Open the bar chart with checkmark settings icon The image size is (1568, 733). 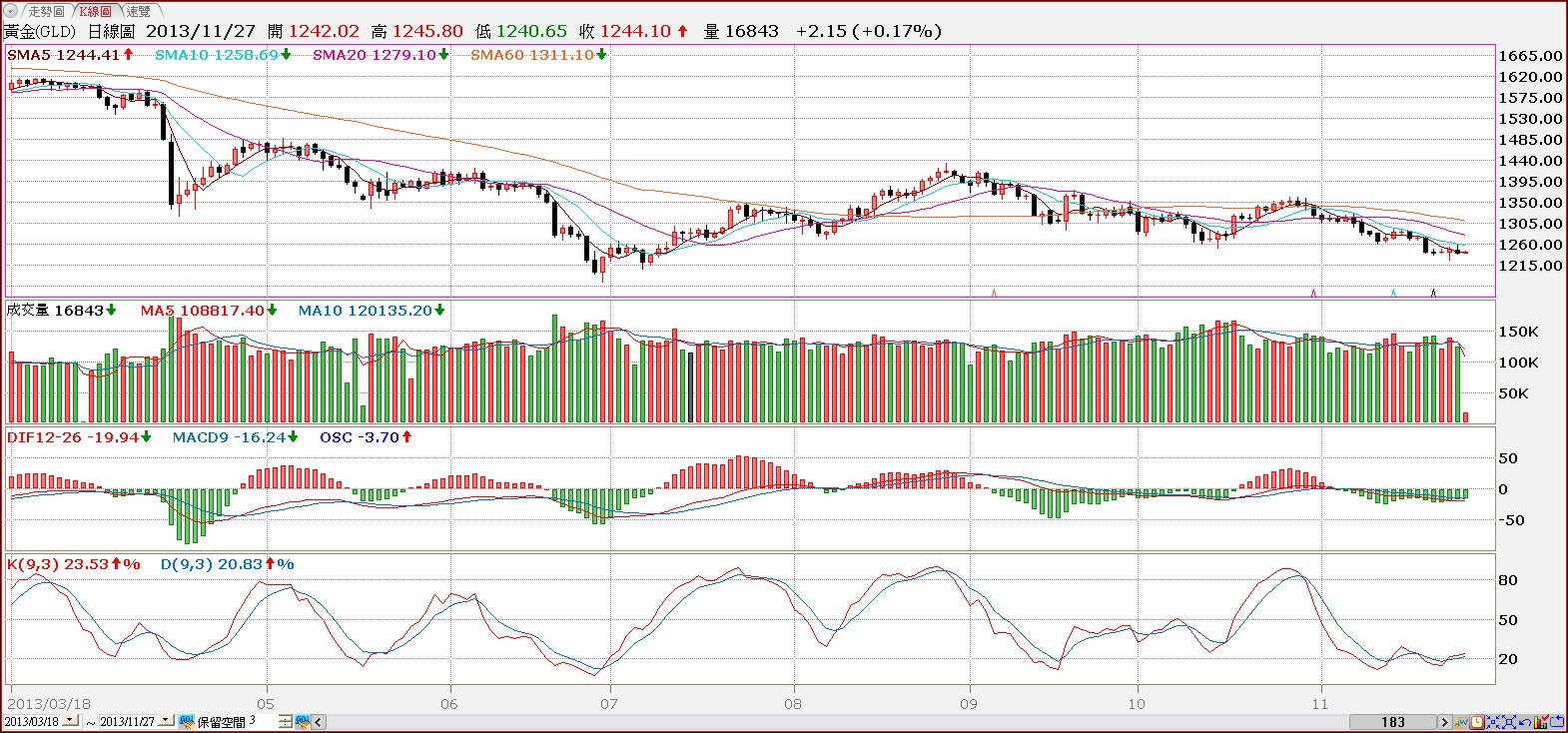coord(1541,722)
